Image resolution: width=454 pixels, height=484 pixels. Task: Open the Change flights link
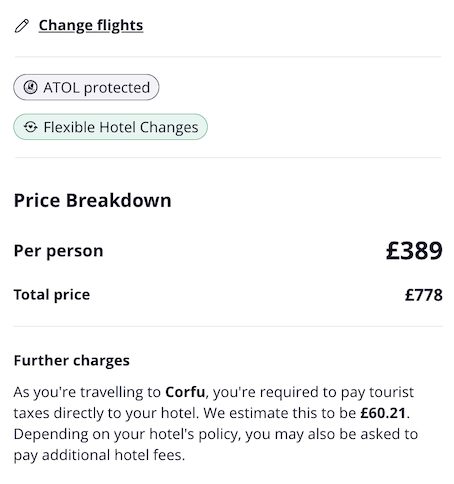[x=91, y=26]
